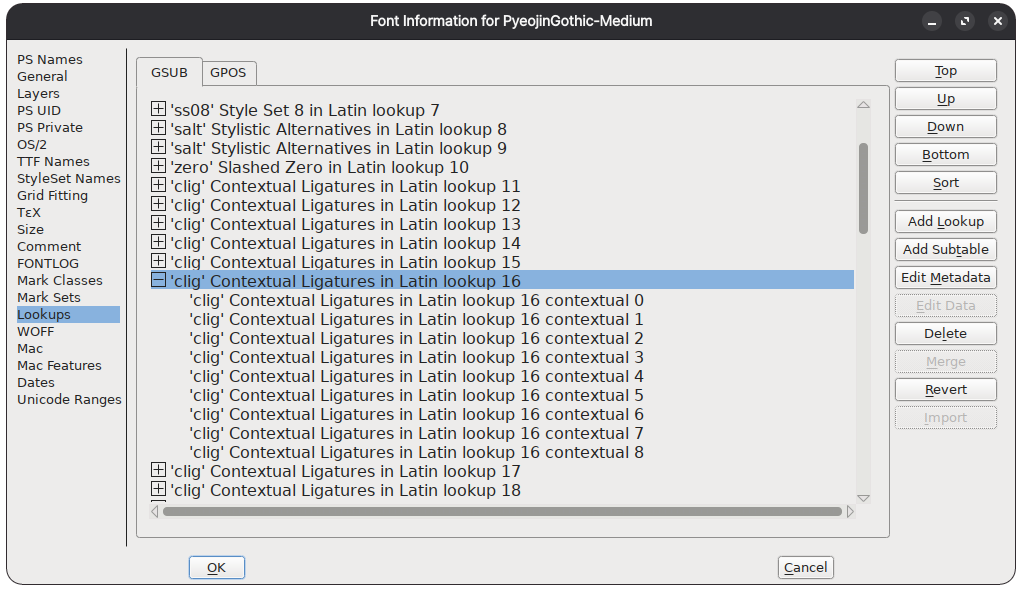Expand 'clig' Contextual Ligatures lookup 11
1025x592 pixels.
pos(158,184)
